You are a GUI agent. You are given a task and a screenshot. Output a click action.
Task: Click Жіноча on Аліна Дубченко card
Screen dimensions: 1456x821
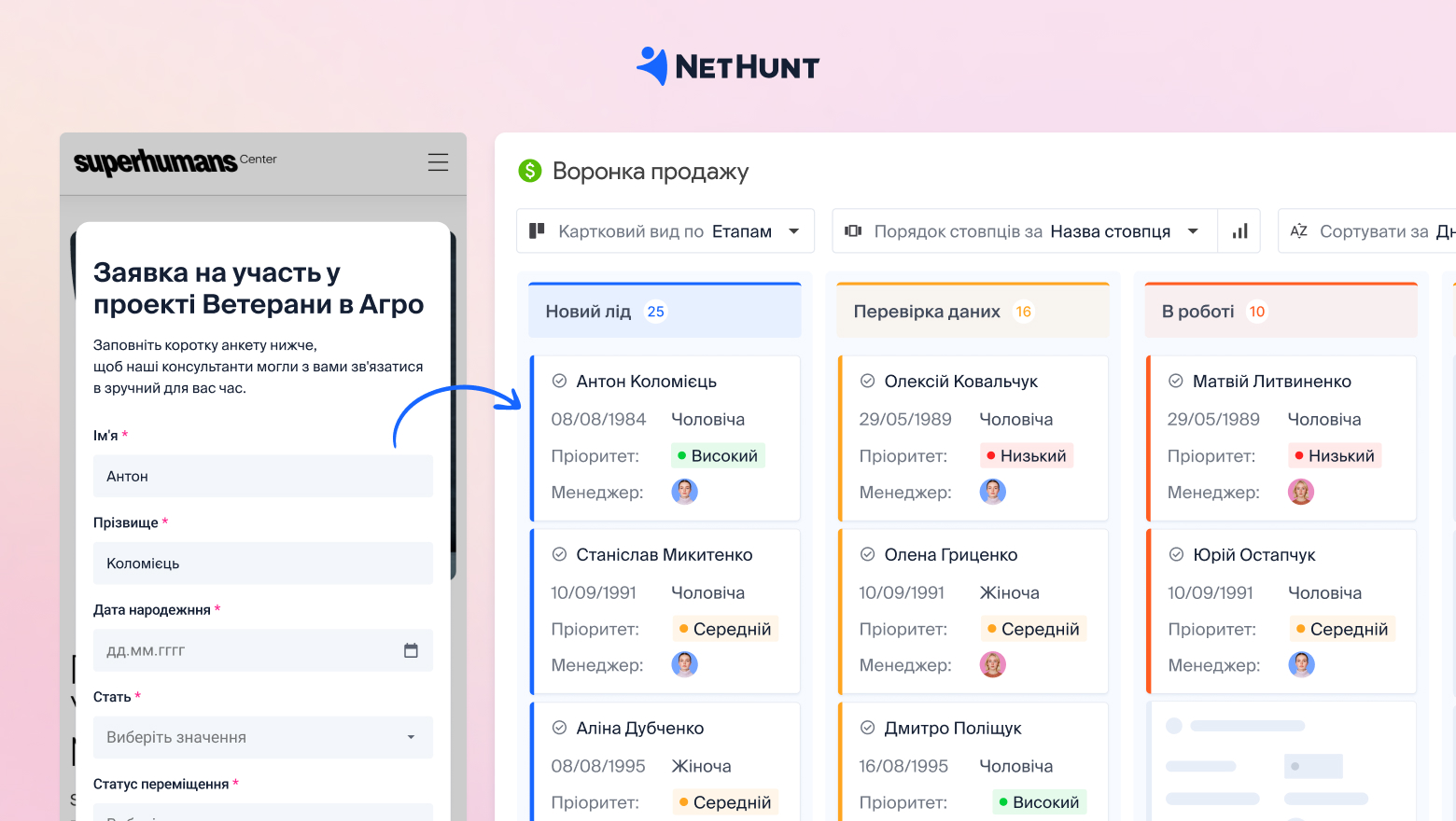point(701,767)
